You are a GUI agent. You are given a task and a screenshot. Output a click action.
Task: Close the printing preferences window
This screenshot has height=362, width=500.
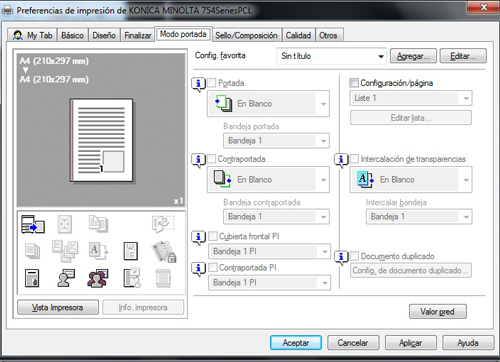[483, 7]
